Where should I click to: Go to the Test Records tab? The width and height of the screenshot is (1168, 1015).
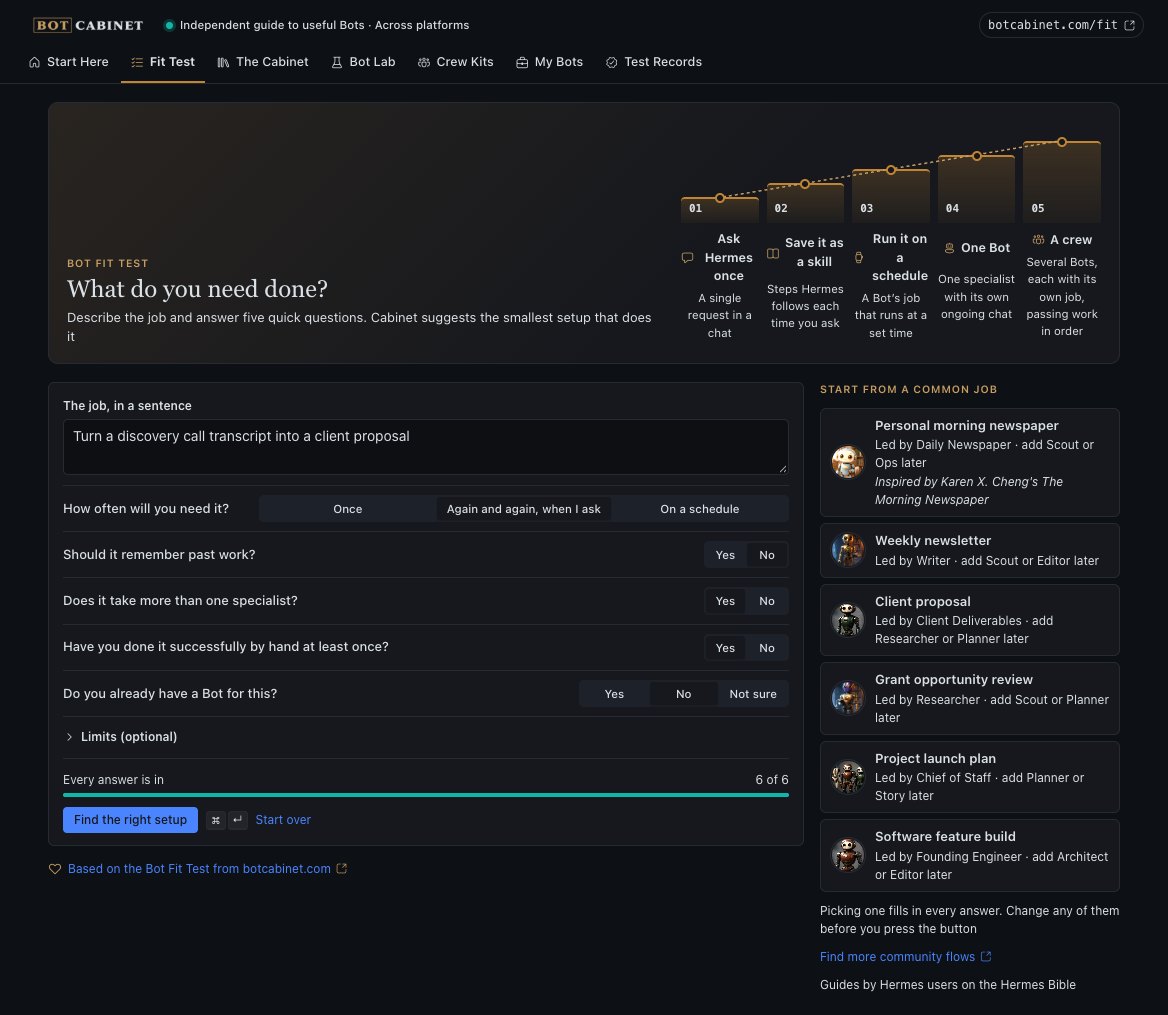pyautogui.click(x=654, y=63)
